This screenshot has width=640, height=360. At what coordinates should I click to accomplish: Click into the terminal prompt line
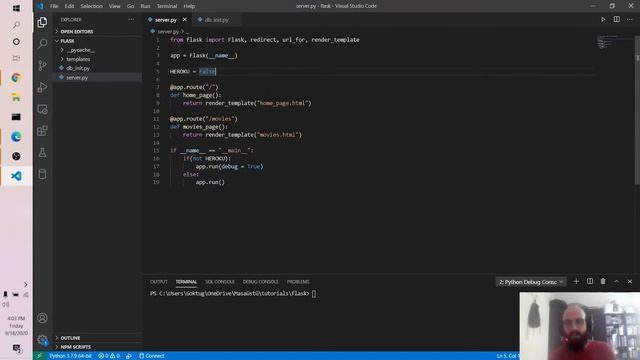(x=233, y=293)
